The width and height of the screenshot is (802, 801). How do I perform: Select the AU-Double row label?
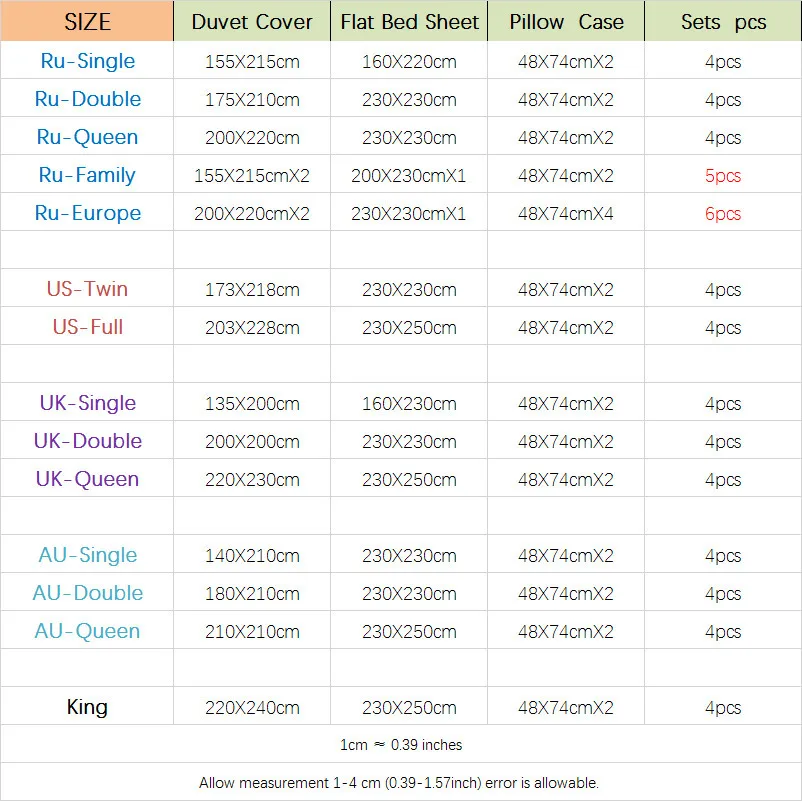click(x=87, y=593)
